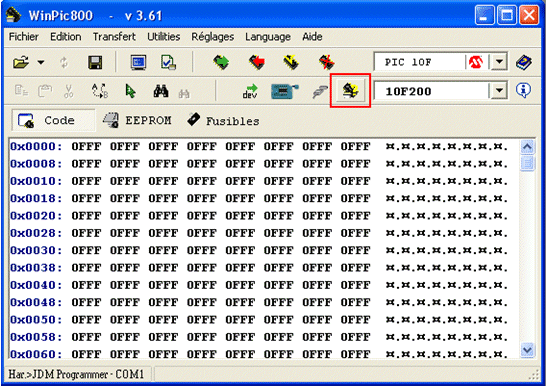Switch to the Fusibles tab

pyautogui.click(x=223, y=120)
